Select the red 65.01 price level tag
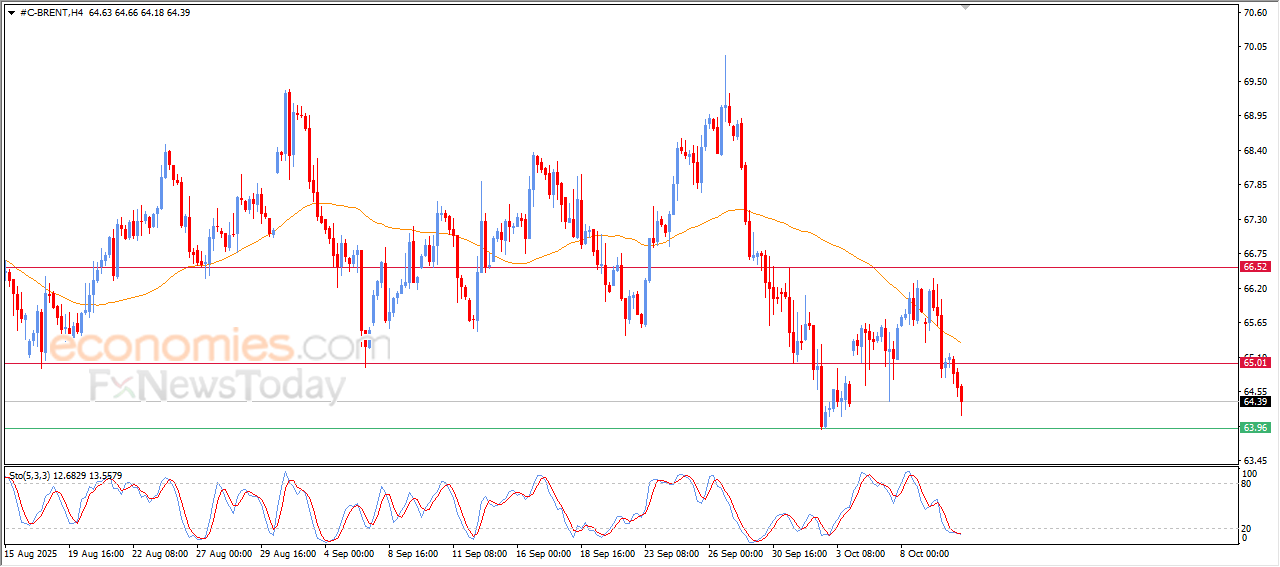The width and height of the screenshot is (1280, 567). pos(1255,362)
